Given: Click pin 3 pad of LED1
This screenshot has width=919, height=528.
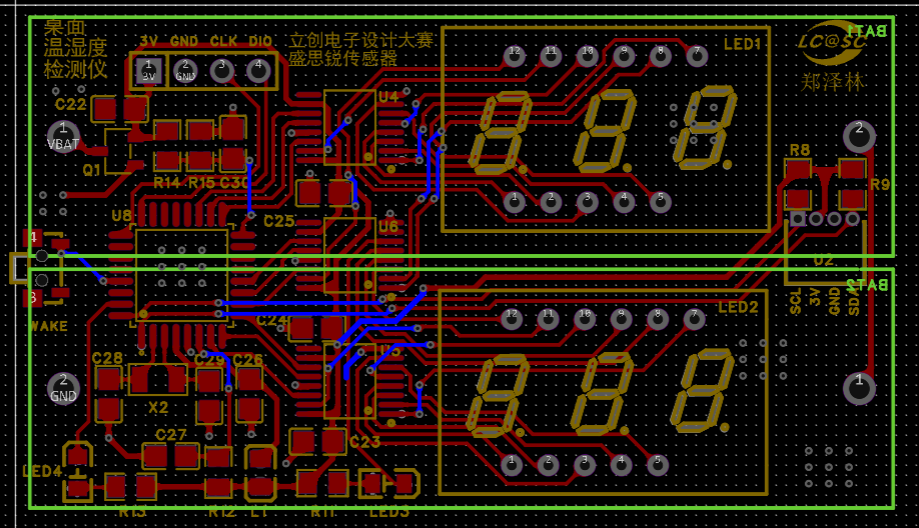Looking at the screenshot, I should coord(587,202).
